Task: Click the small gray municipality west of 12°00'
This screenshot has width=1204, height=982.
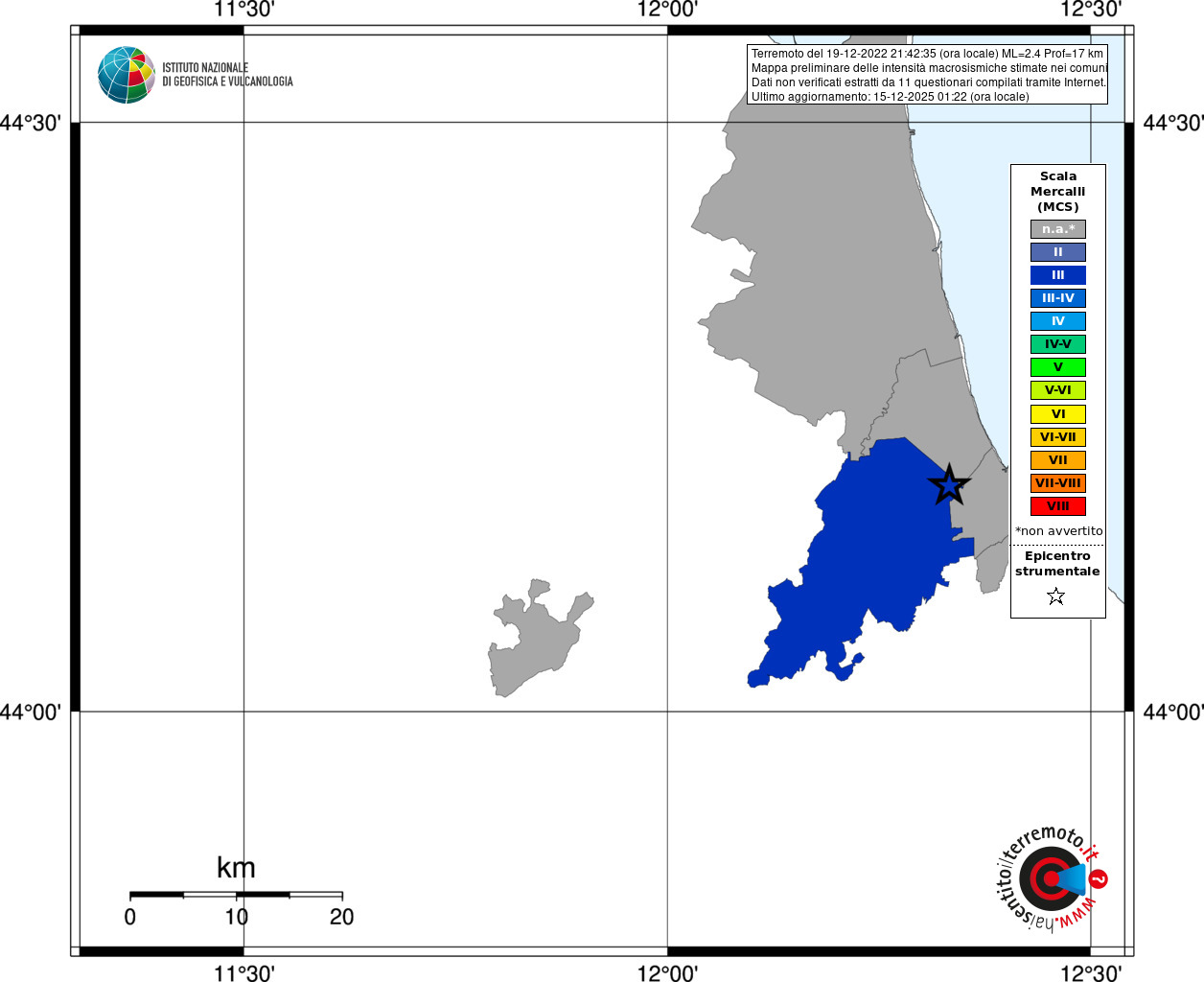Action: click(x=539, y=637)
